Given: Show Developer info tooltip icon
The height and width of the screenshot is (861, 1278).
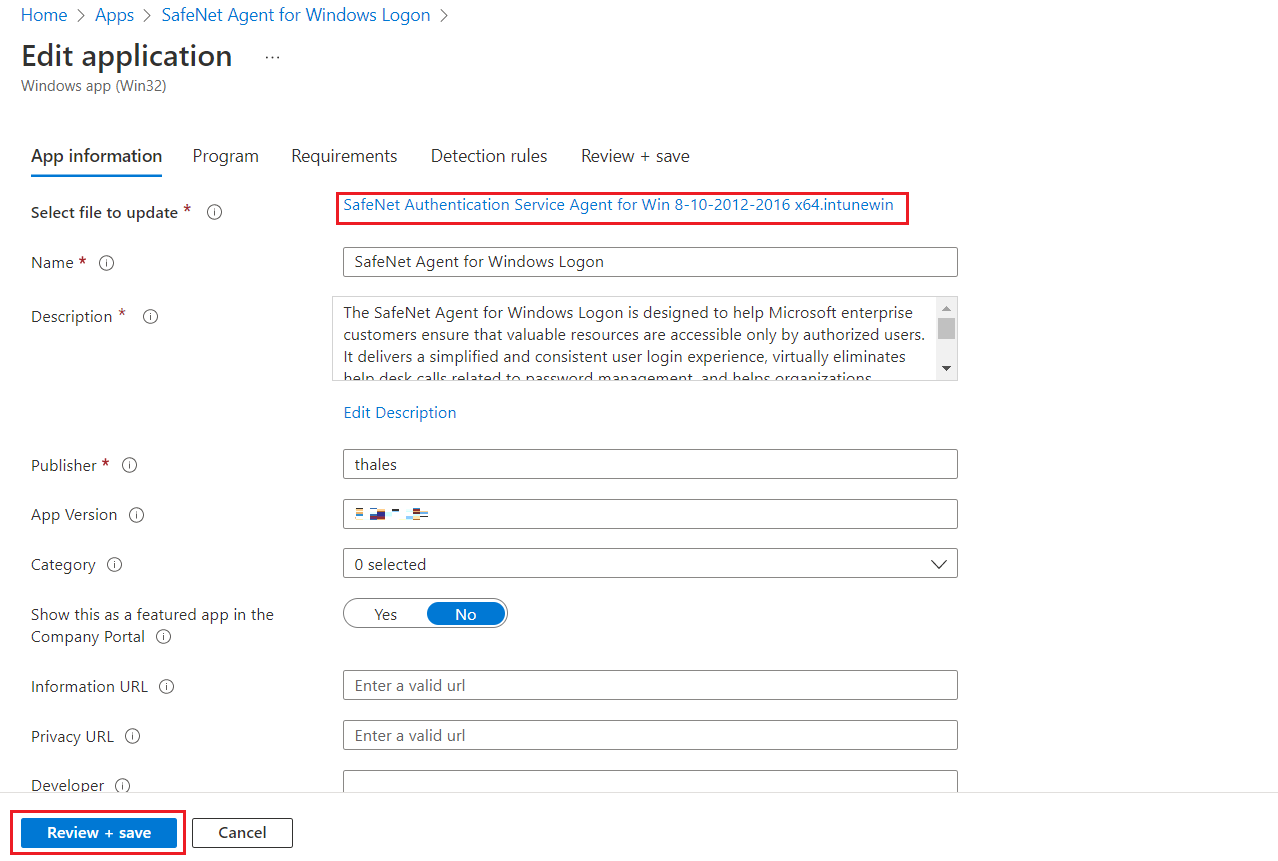Looking at the screenshot, I should [x=123, y=786].
